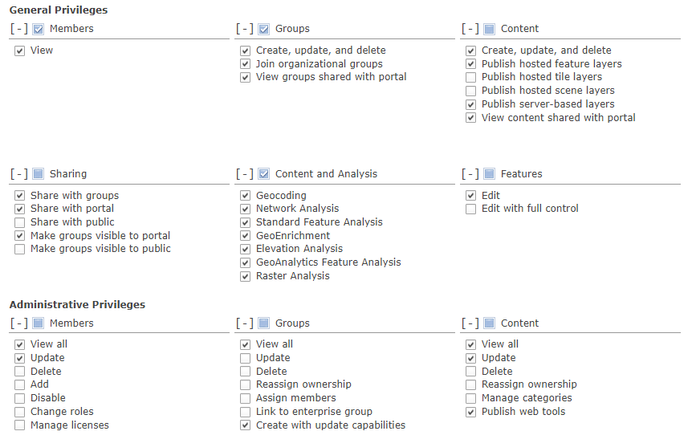Toggle all Content and Analysis privileges
This screenshot has height=443, width=692.
264,174
